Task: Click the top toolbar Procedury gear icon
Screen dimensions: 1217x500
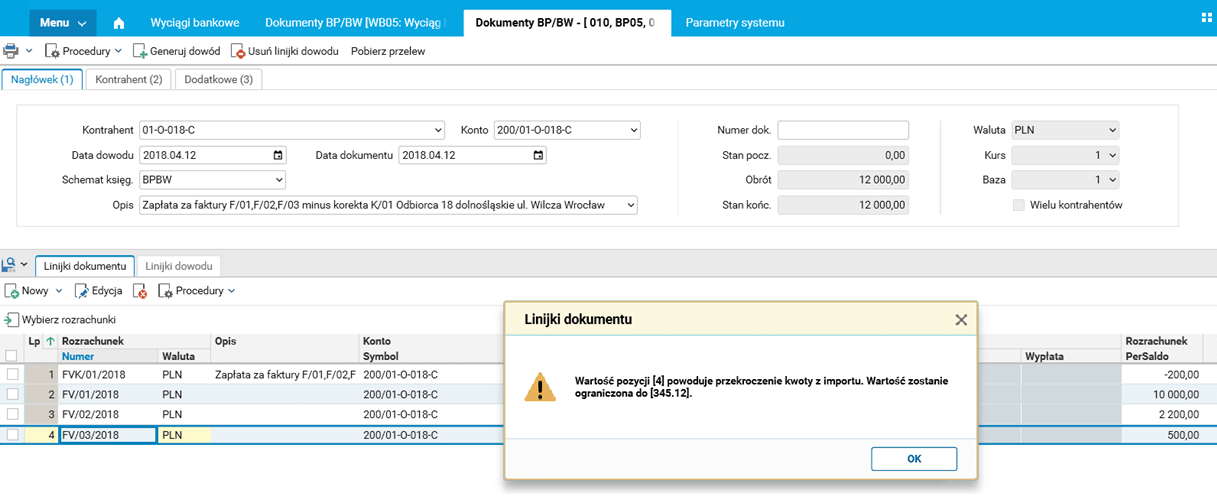Action: pos(52,51)
